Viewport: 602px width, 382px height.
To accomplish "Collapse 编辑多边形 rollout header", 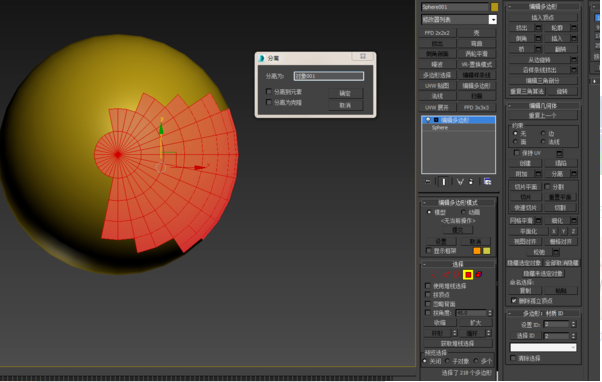I will 543,7.
